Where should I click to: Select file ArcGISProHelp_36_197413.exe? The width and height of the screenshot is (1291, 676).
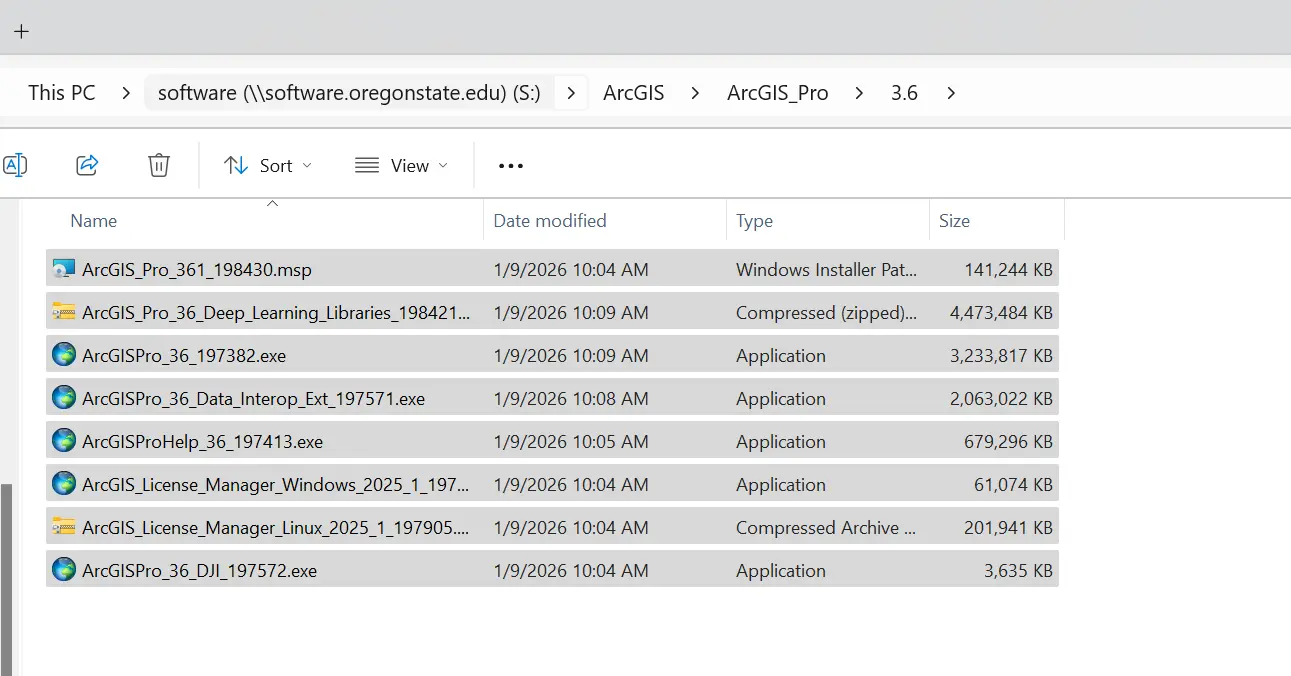coord(202,441)
